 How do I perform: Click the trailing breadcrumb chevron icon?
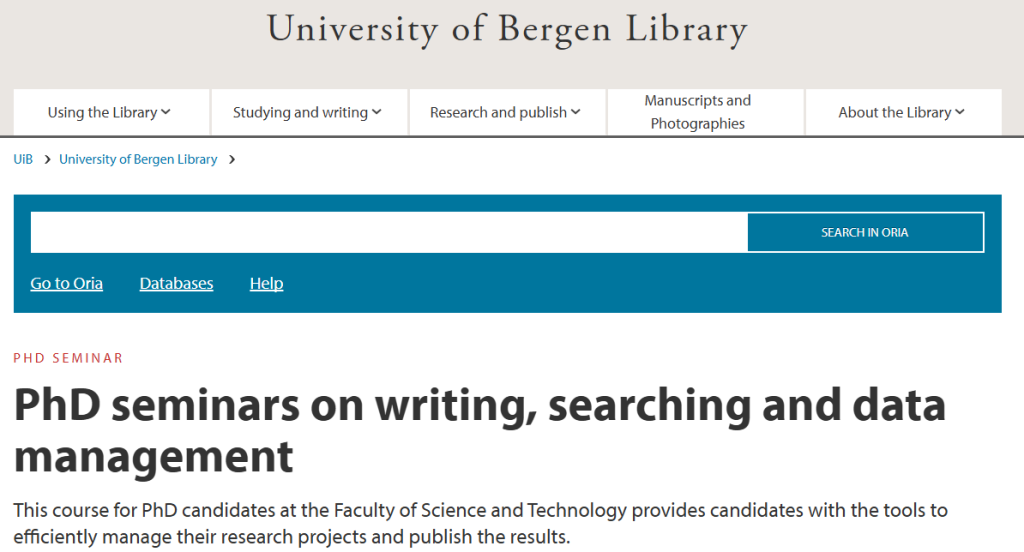[x=232, y=159]
